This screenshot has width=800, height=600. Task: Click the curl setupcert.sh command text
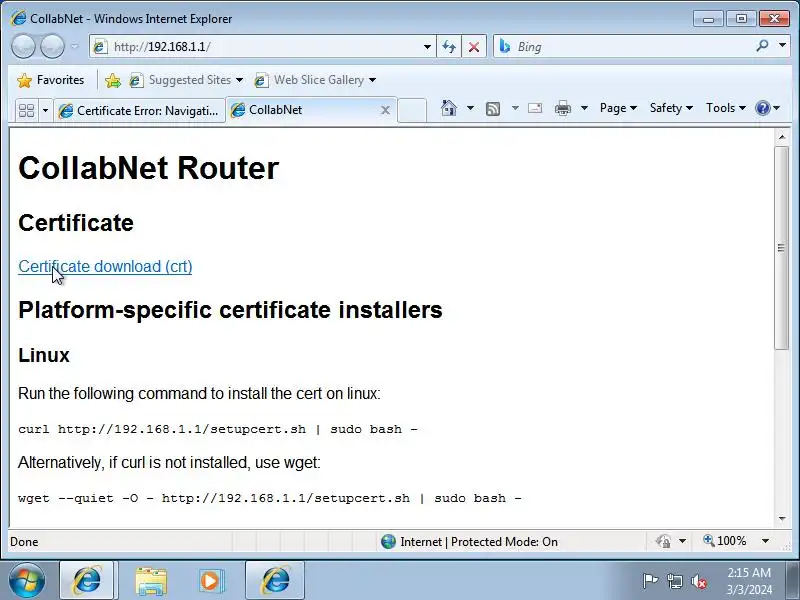pyautogui.click(x=218, y=429)
